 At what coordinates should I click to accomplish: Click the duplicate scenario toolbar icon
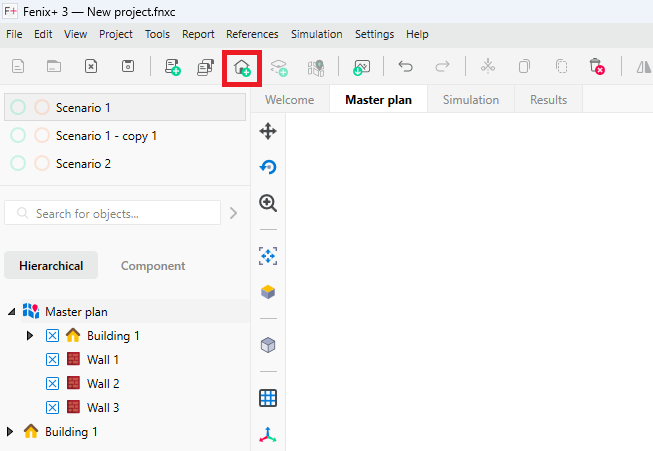coord(205,67)
